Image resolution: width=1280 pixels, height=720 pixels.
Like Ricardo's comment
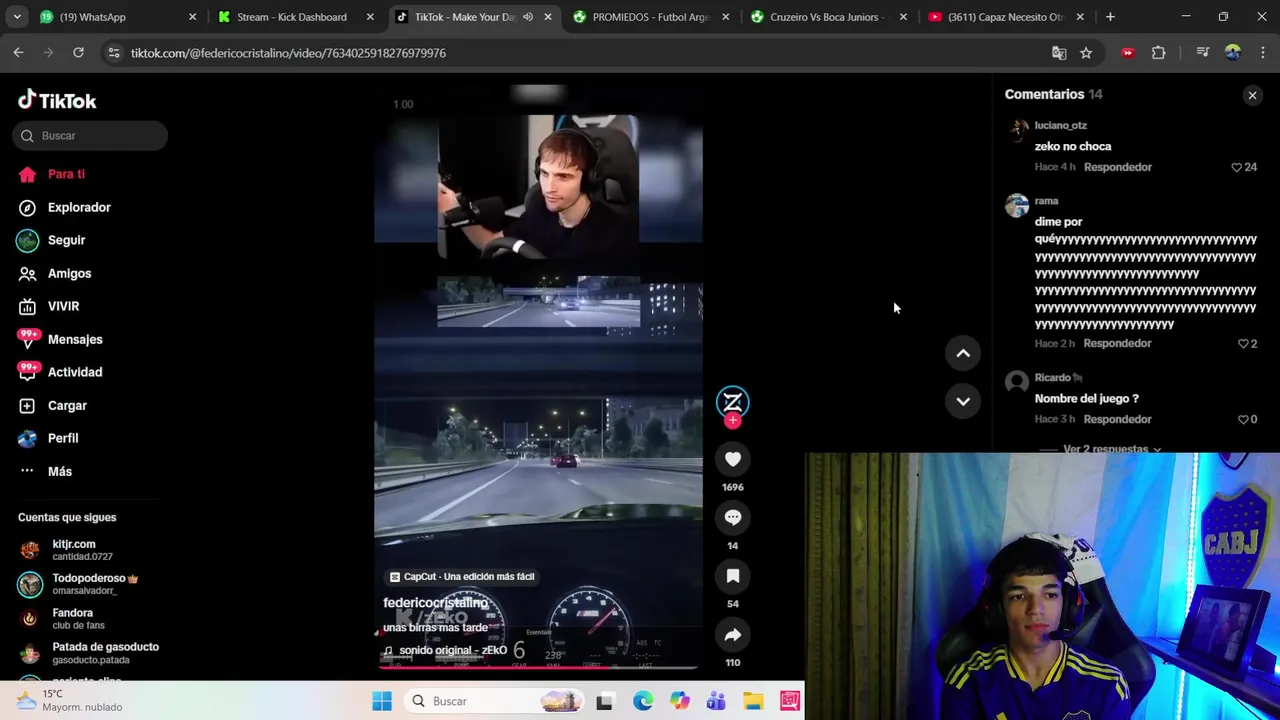coord(1243,419)
